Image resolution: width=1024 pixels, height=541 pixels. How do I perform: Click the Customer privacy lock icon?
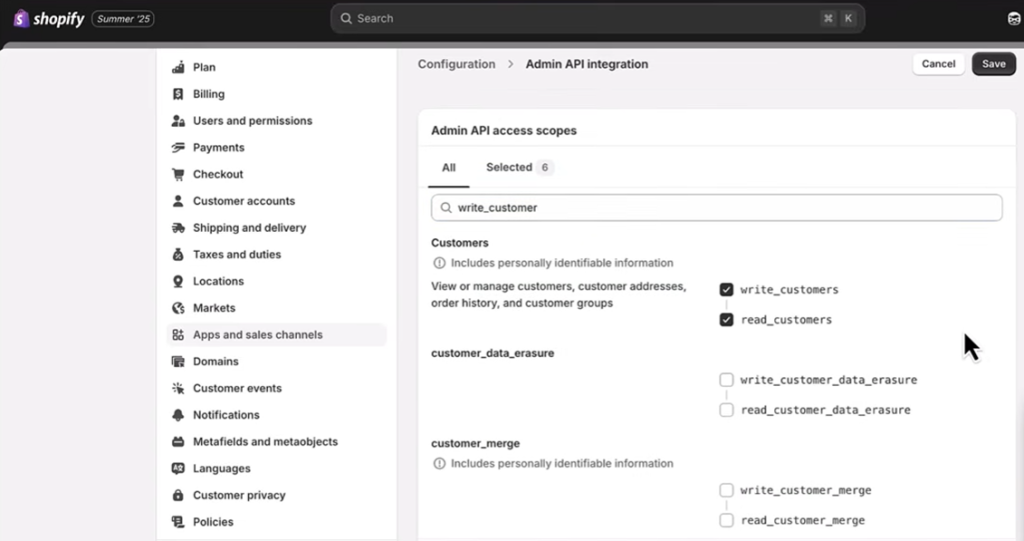178,496
